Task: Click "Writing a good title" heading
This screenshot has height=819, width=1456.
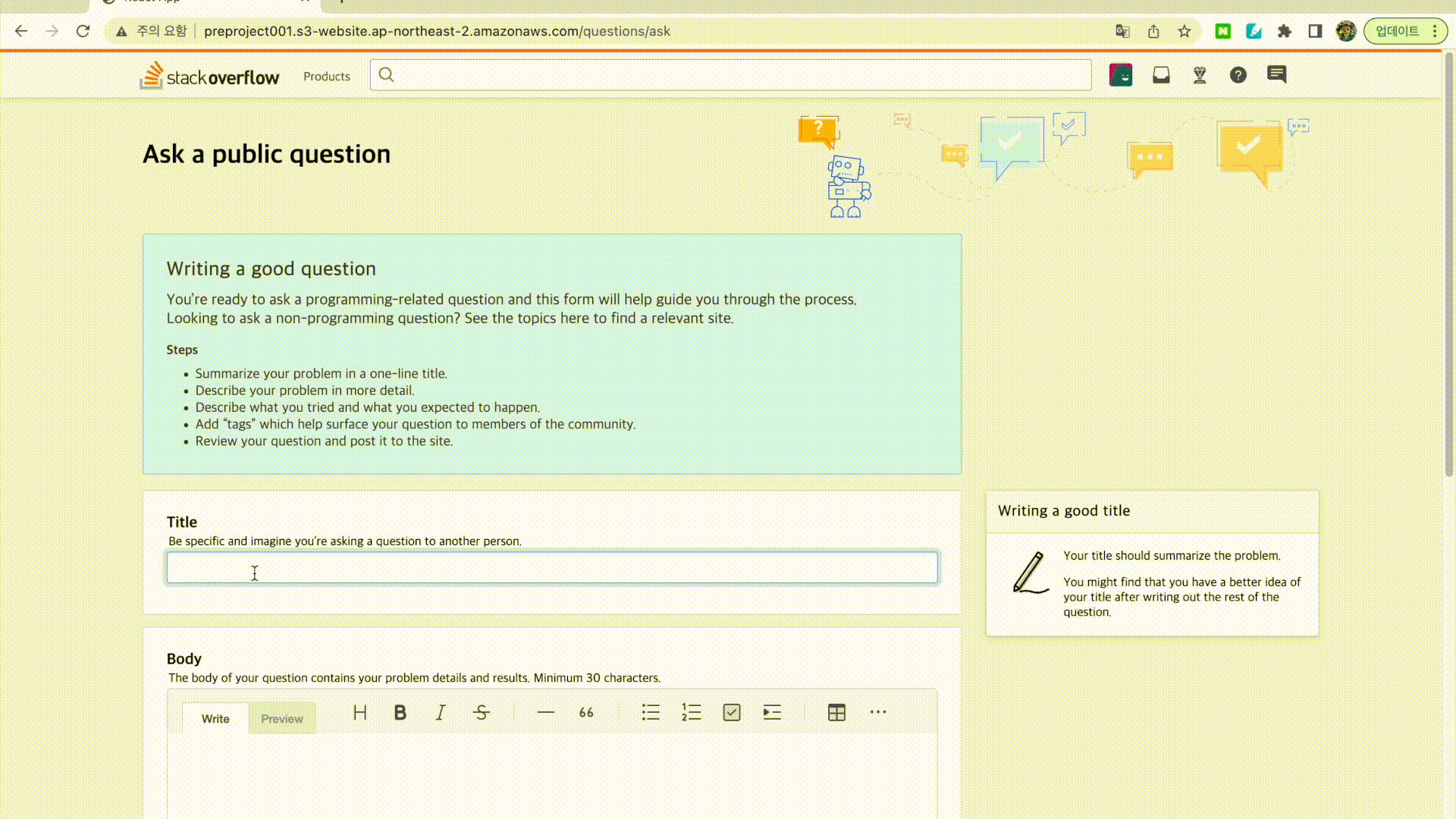Action: click(1064, 510)
